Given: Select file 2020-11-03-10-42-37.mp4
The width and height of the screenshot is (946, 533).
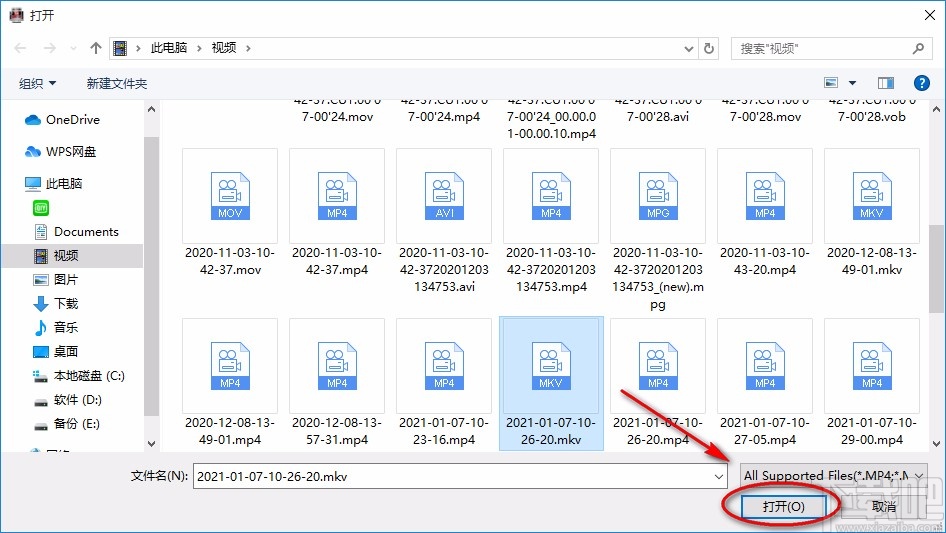Looking at the screenshot, I should point(337,213).
